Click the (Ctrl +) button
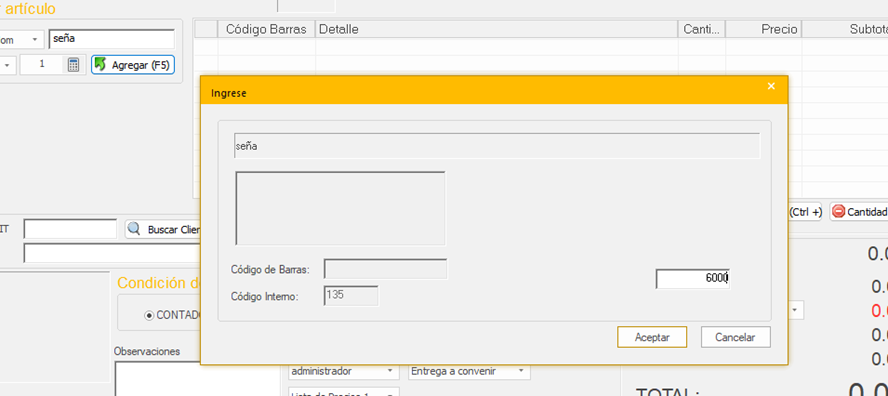This screenshot has height=396, width=888. point(804,212)
